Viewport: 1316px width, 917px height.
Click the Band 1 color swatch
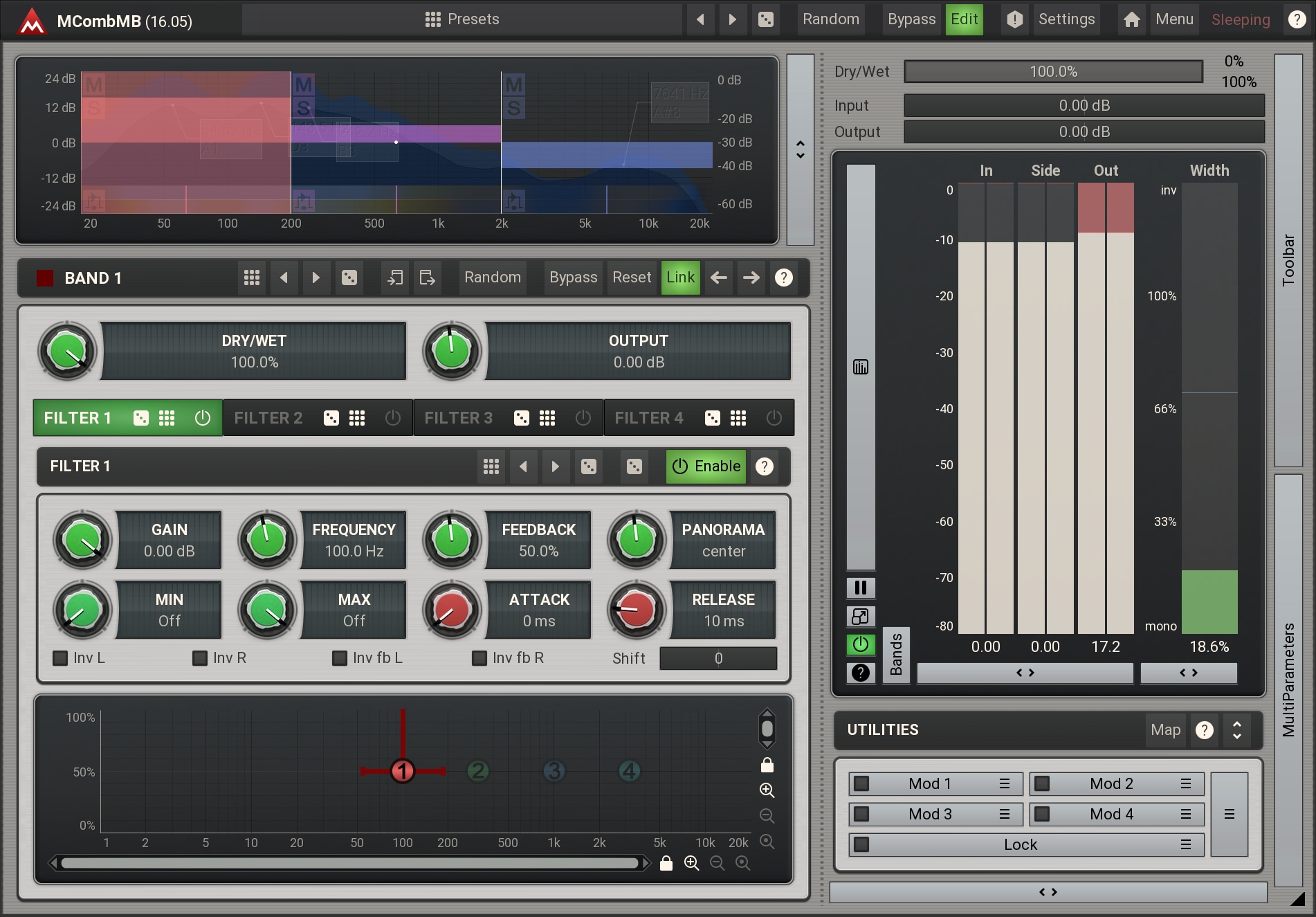[45, 278]
